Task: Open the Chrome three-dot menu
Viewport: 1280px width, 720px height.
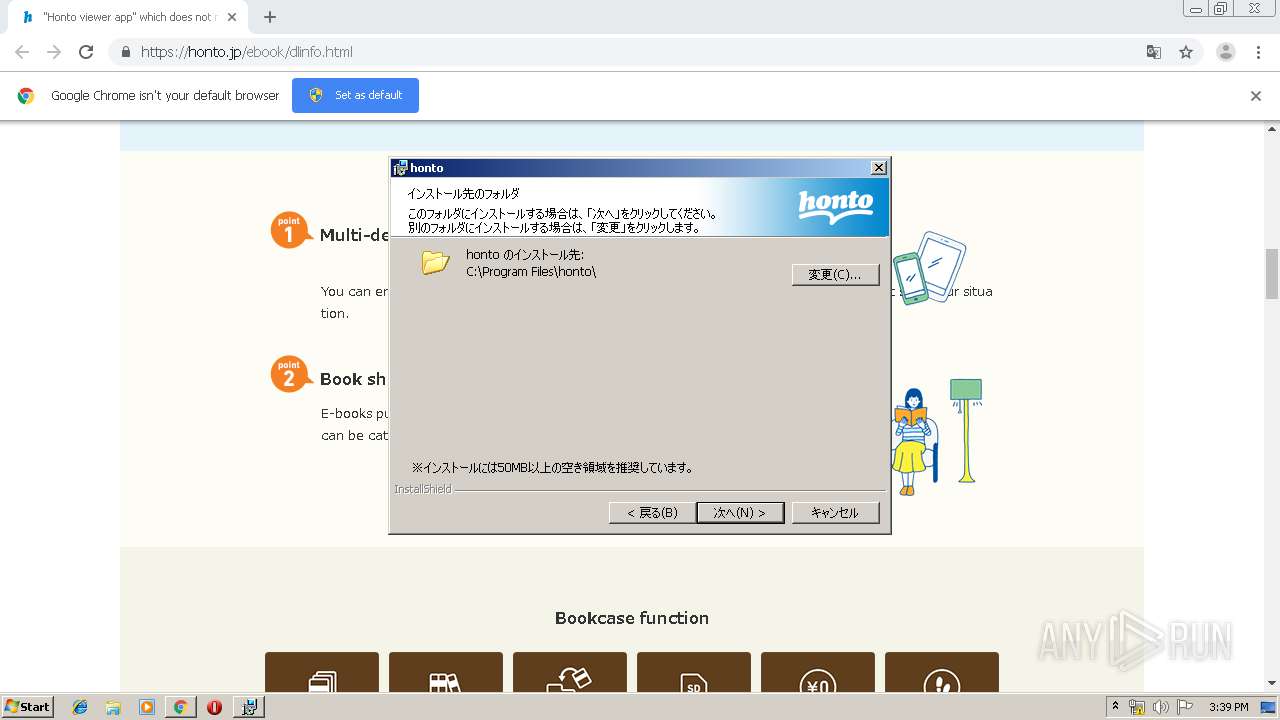Action: pos(1259,52)
